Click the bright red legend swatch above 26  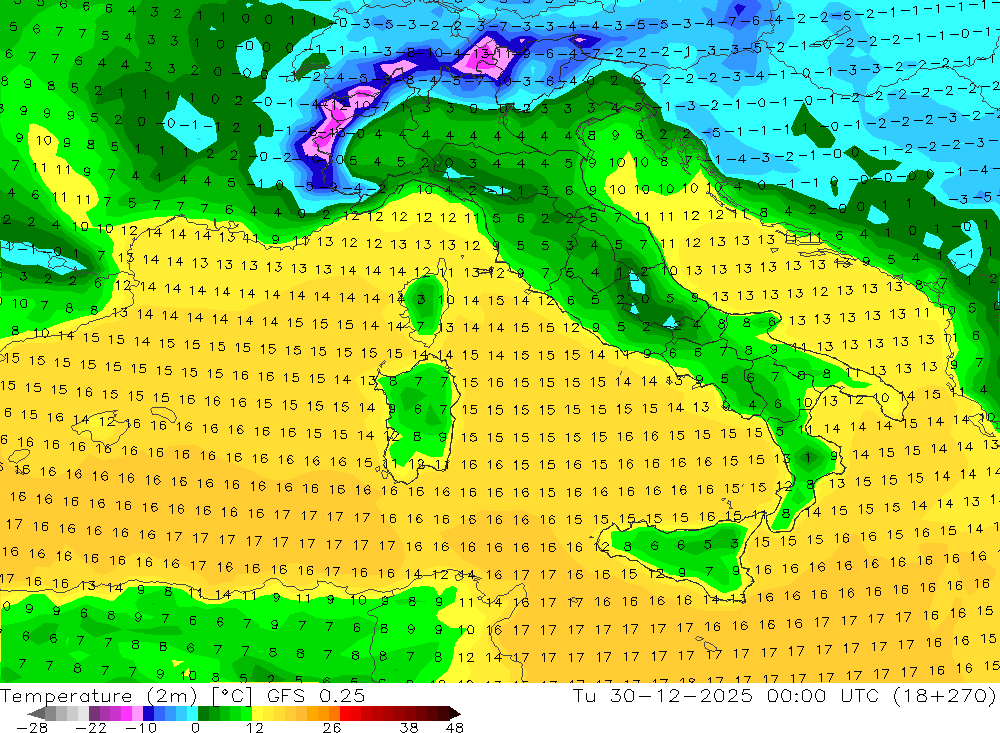[x=345, y=713]
